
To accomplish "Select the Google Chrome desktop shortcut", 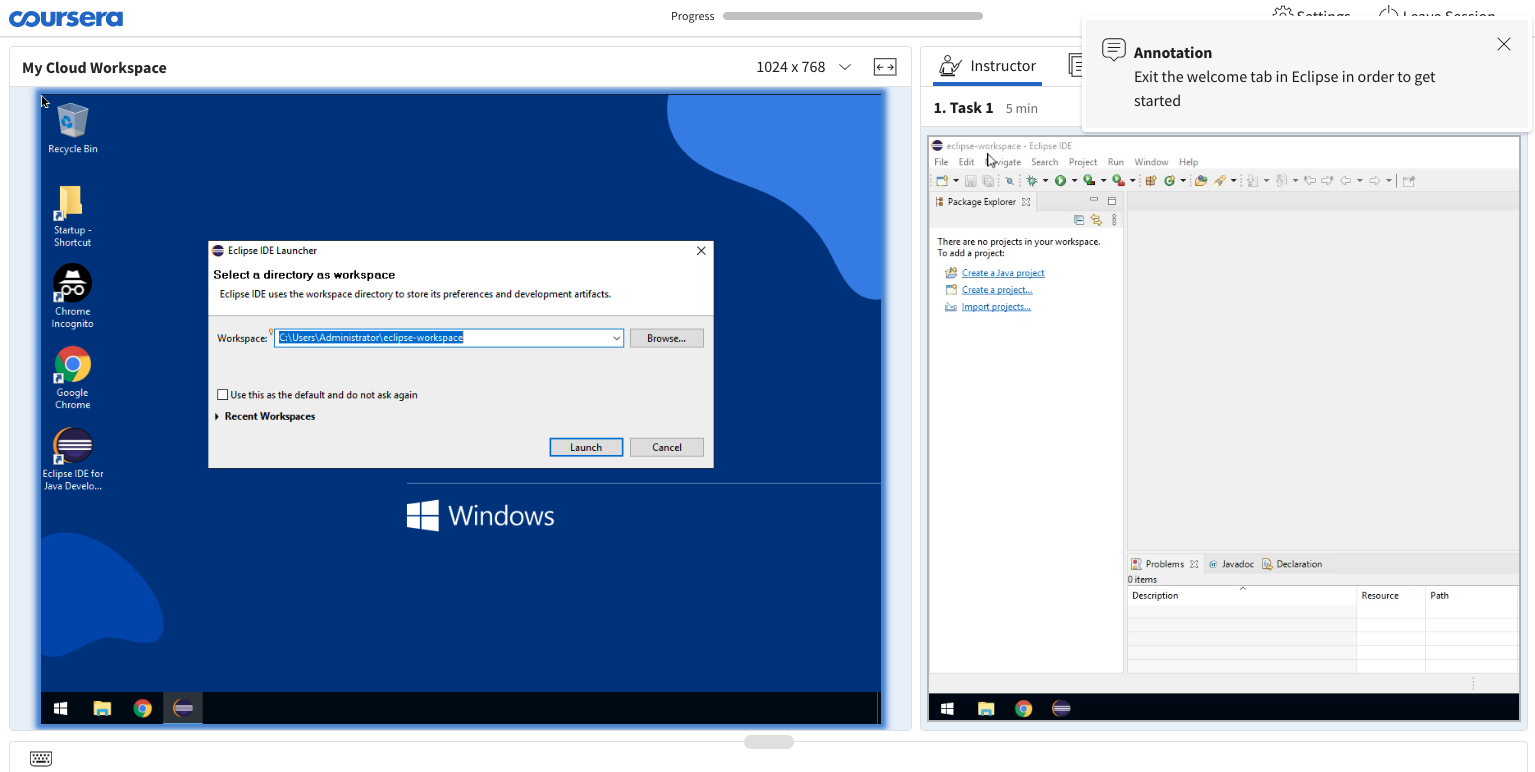I will coord(72,377).
